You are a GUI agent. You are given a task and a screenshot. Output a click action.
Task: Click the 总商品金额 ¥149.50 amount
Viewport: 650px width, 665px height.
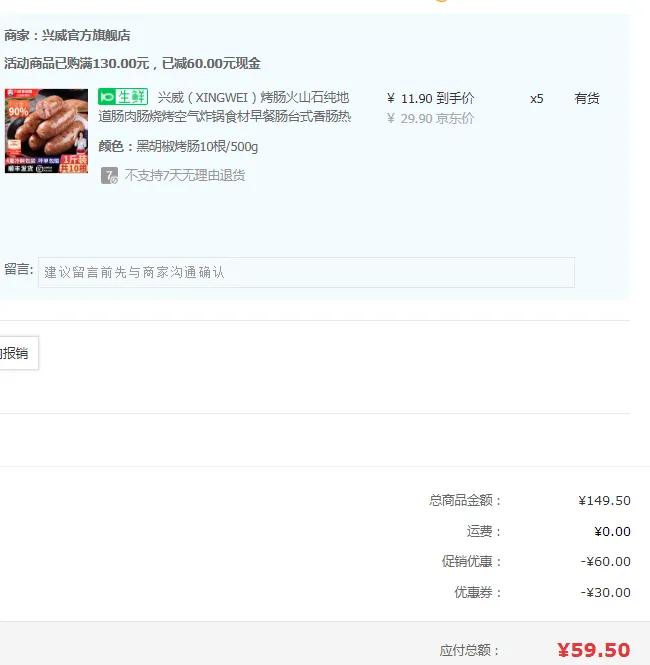[x=604, y=500]
